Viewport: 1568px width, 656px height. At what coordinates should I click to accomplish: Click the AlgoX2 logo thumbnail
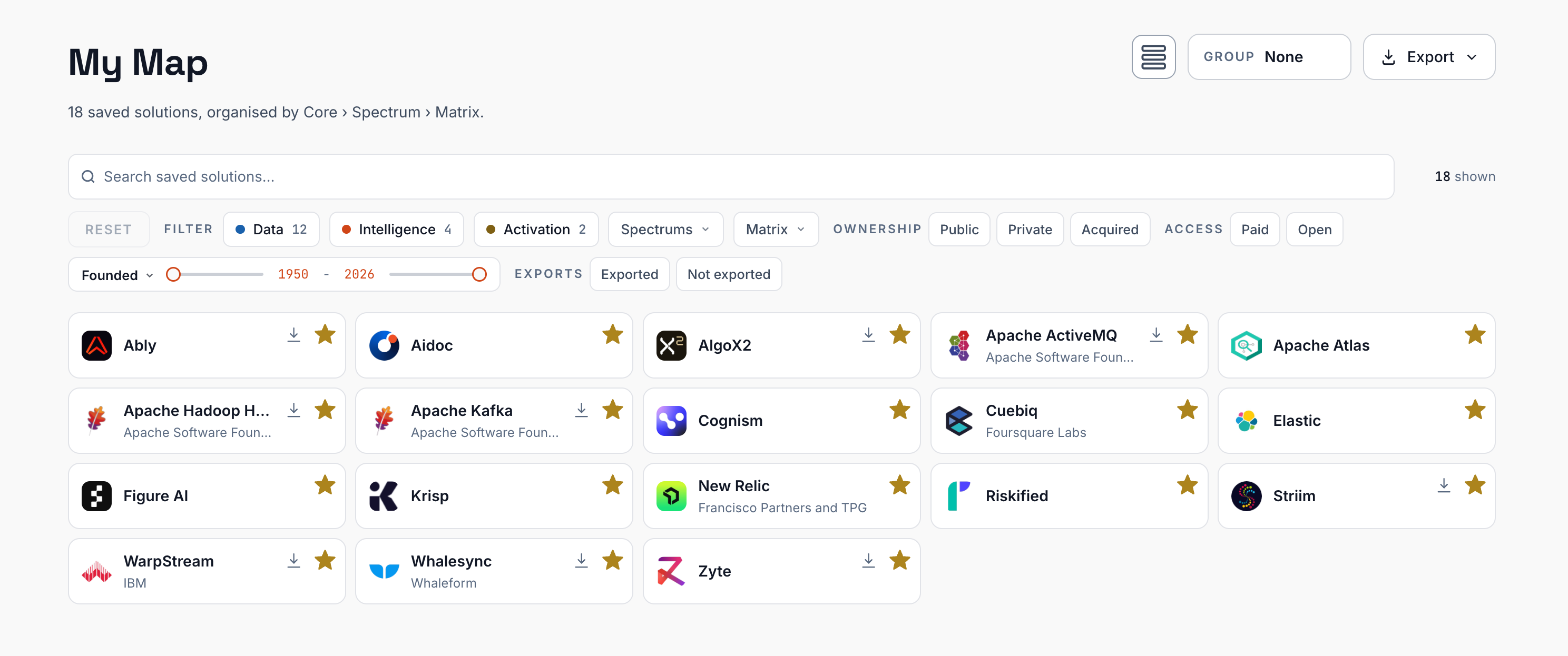point(671,345)
